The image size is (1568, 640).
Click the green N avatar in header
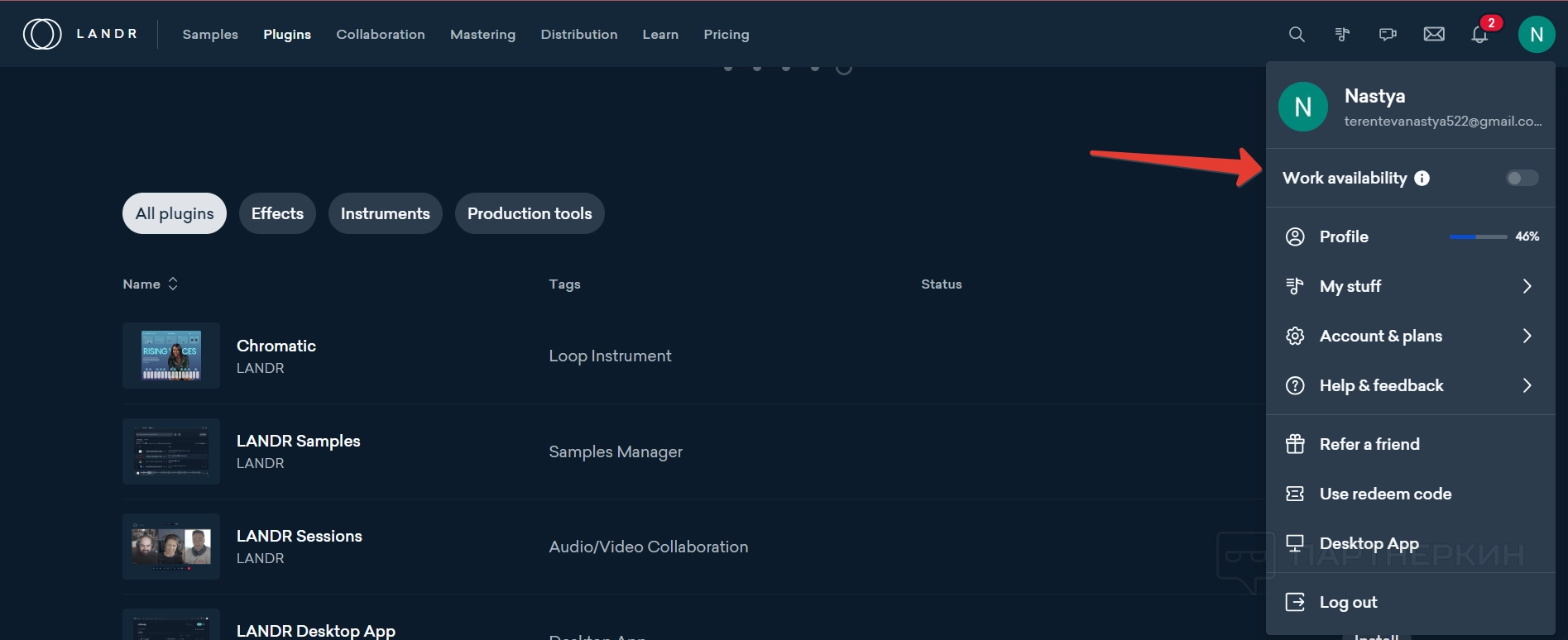point(1537,34)
